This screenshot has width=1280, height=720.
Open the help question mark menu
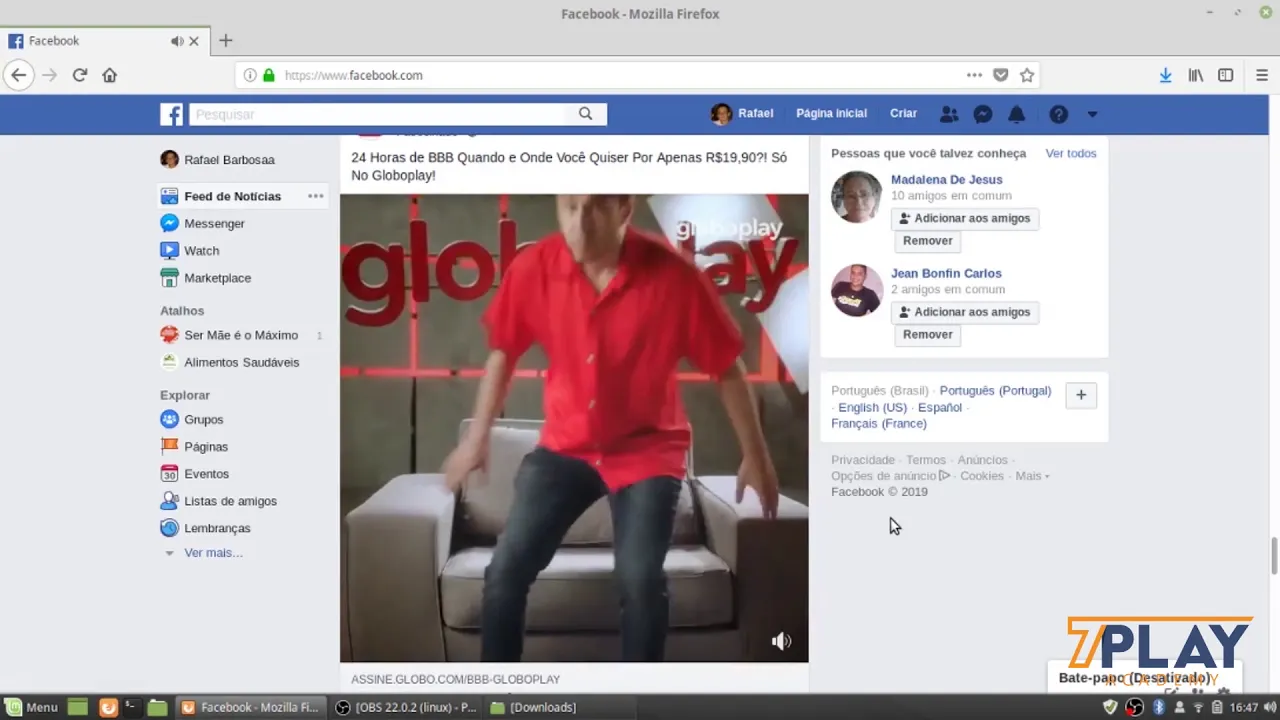[1059, 114]
